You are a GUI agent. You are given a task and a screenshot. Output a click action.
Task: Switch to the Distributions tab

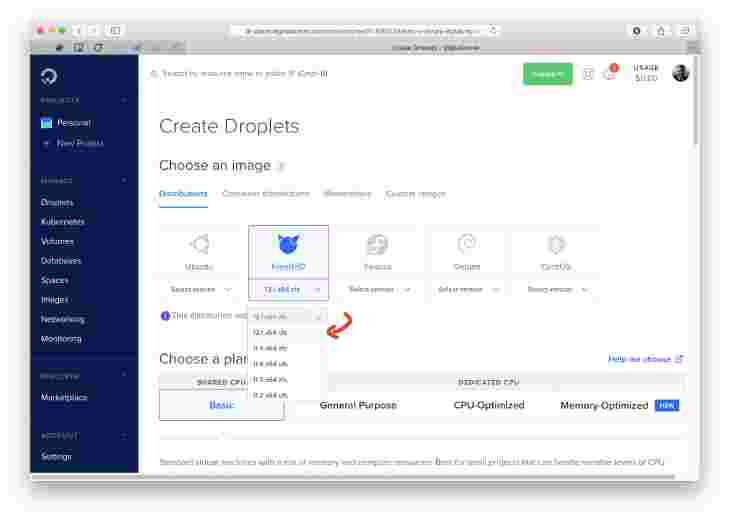point(183,194)
